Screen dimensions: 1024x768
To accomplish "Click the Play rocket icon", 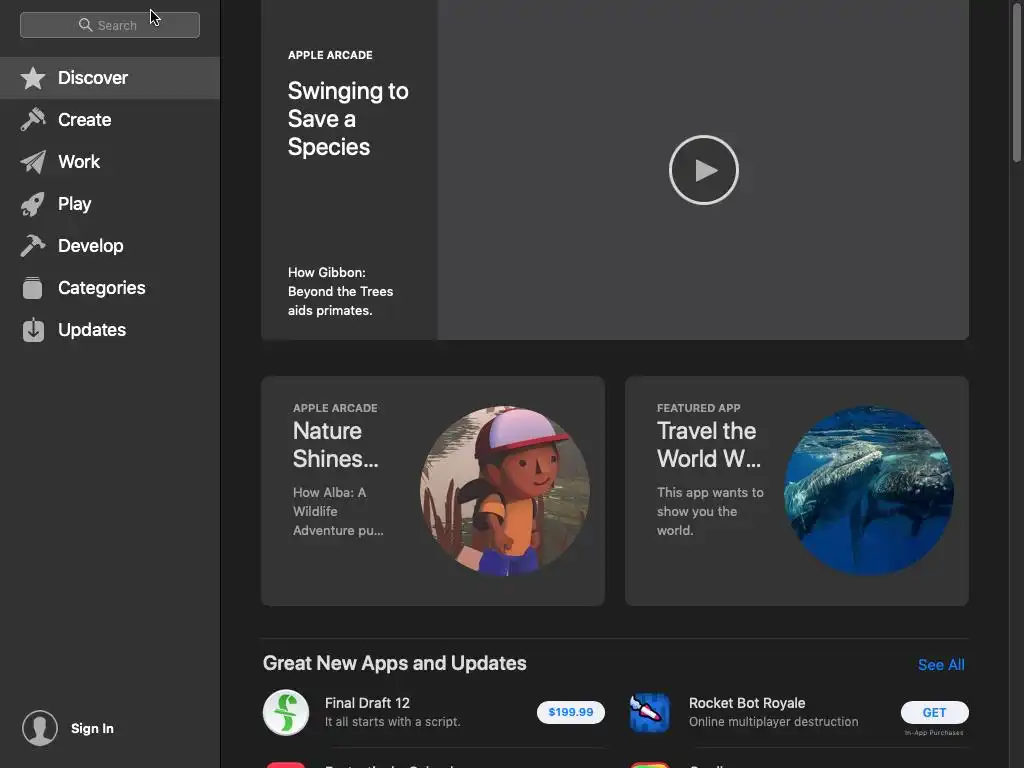I will tap(33, 204).
